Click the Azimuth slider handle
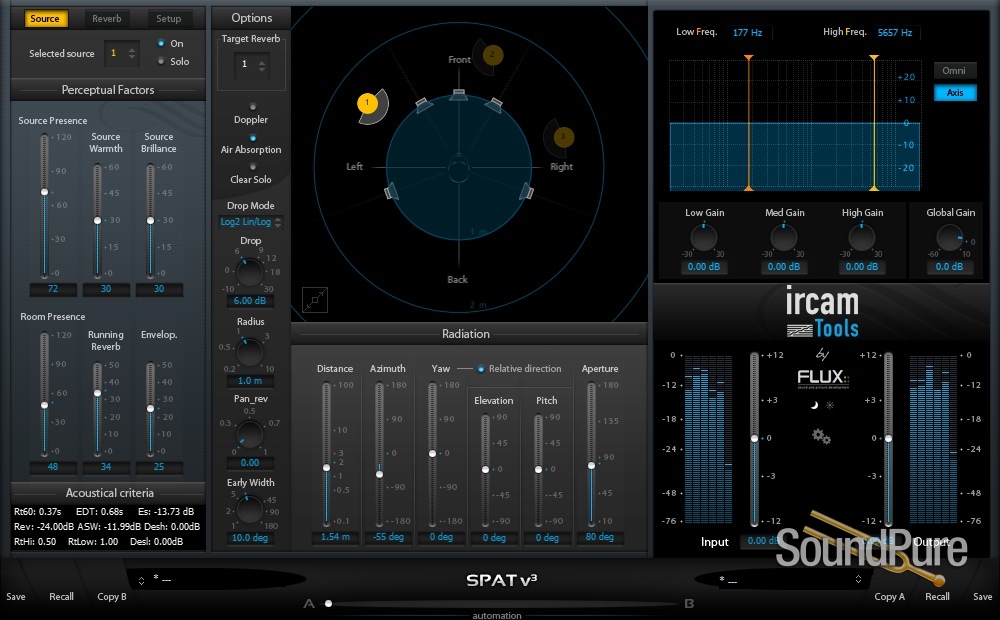 (379, 474)
